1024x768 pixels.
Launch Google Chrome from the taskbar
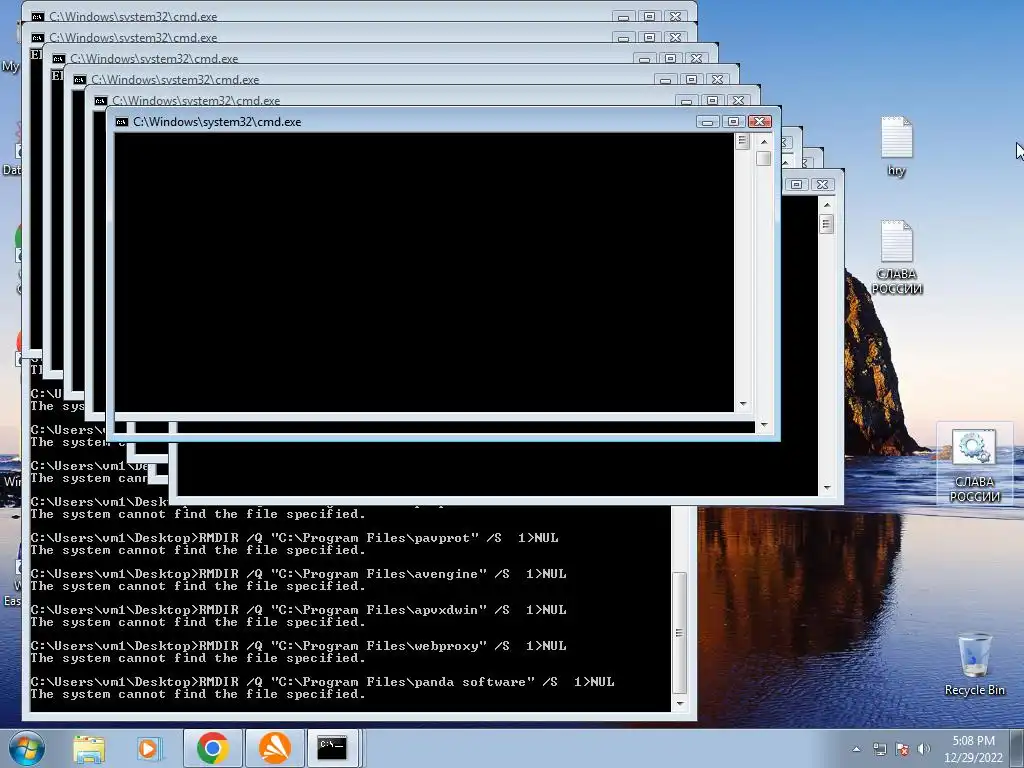212,748
